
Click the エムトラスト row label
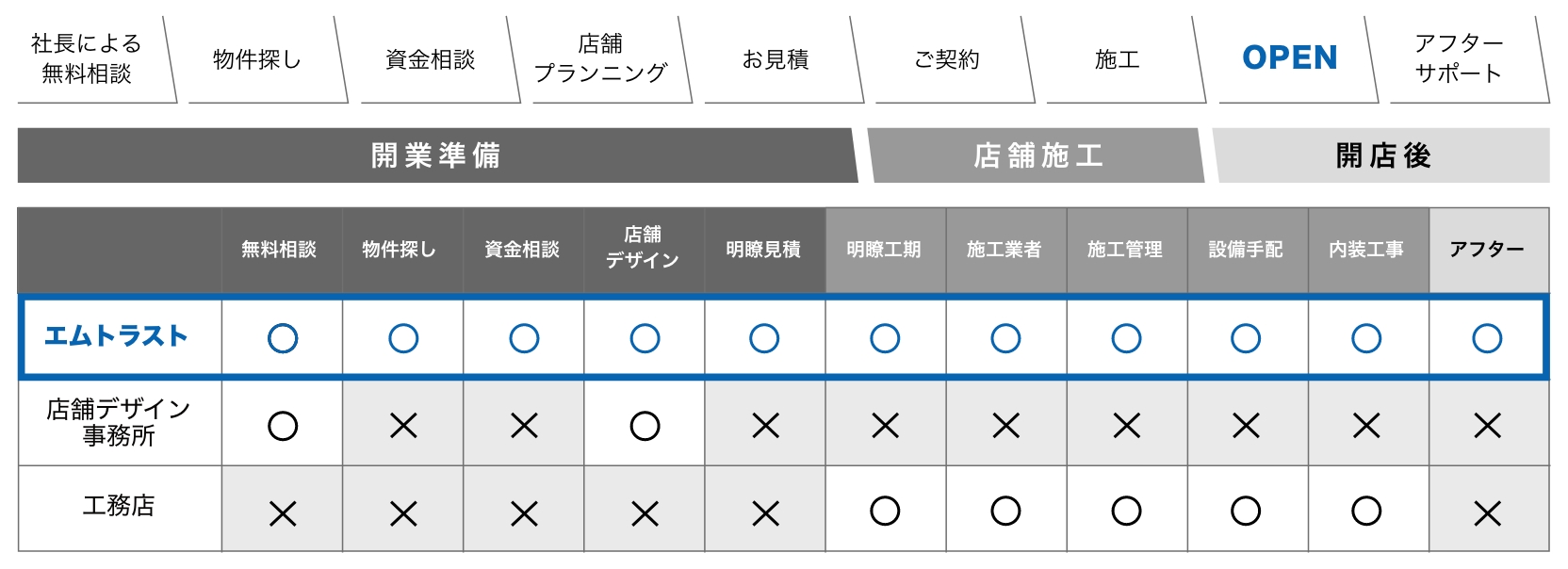pos(118,336)
